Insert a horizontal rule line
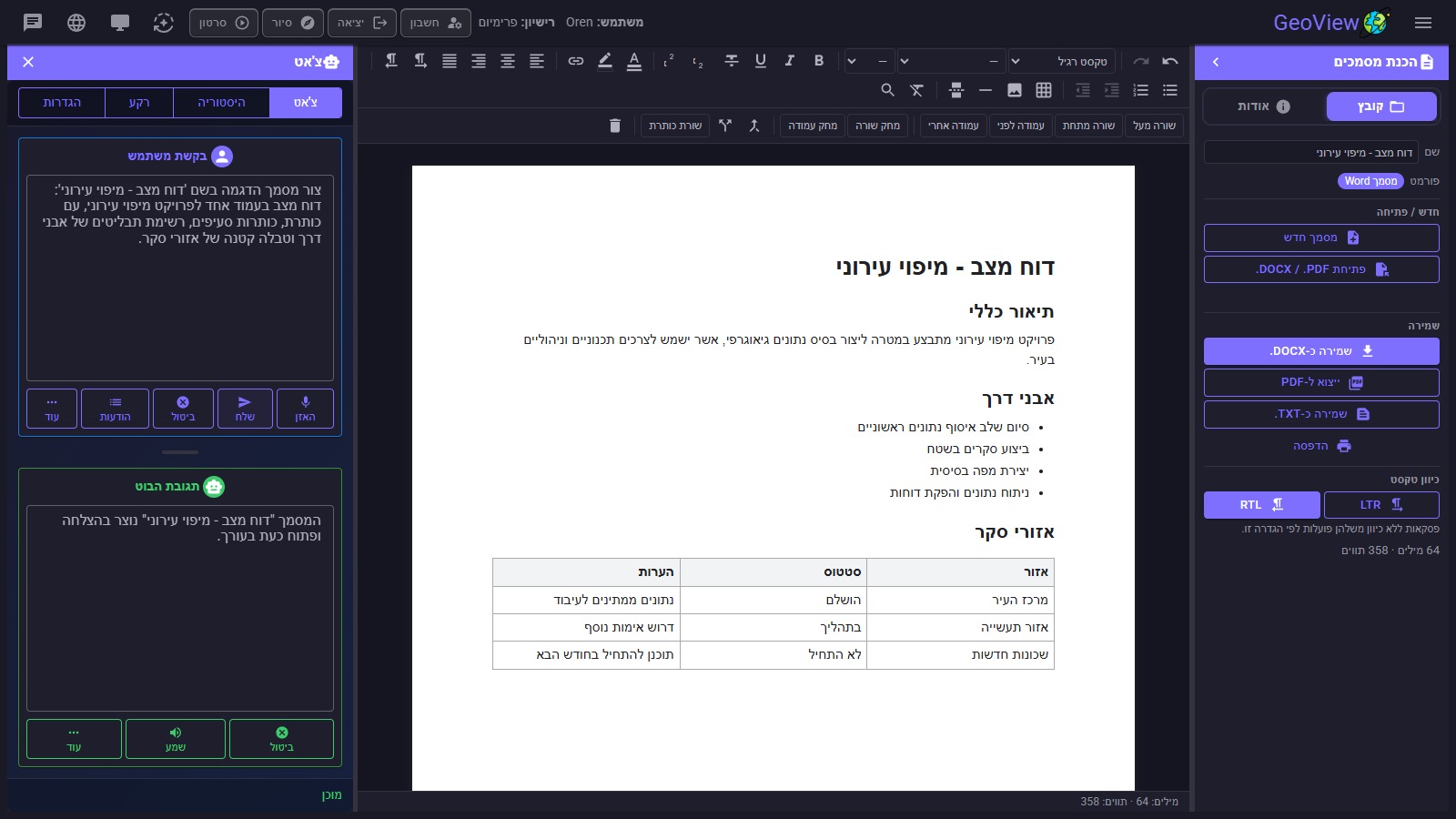 (x=986, y=90)
